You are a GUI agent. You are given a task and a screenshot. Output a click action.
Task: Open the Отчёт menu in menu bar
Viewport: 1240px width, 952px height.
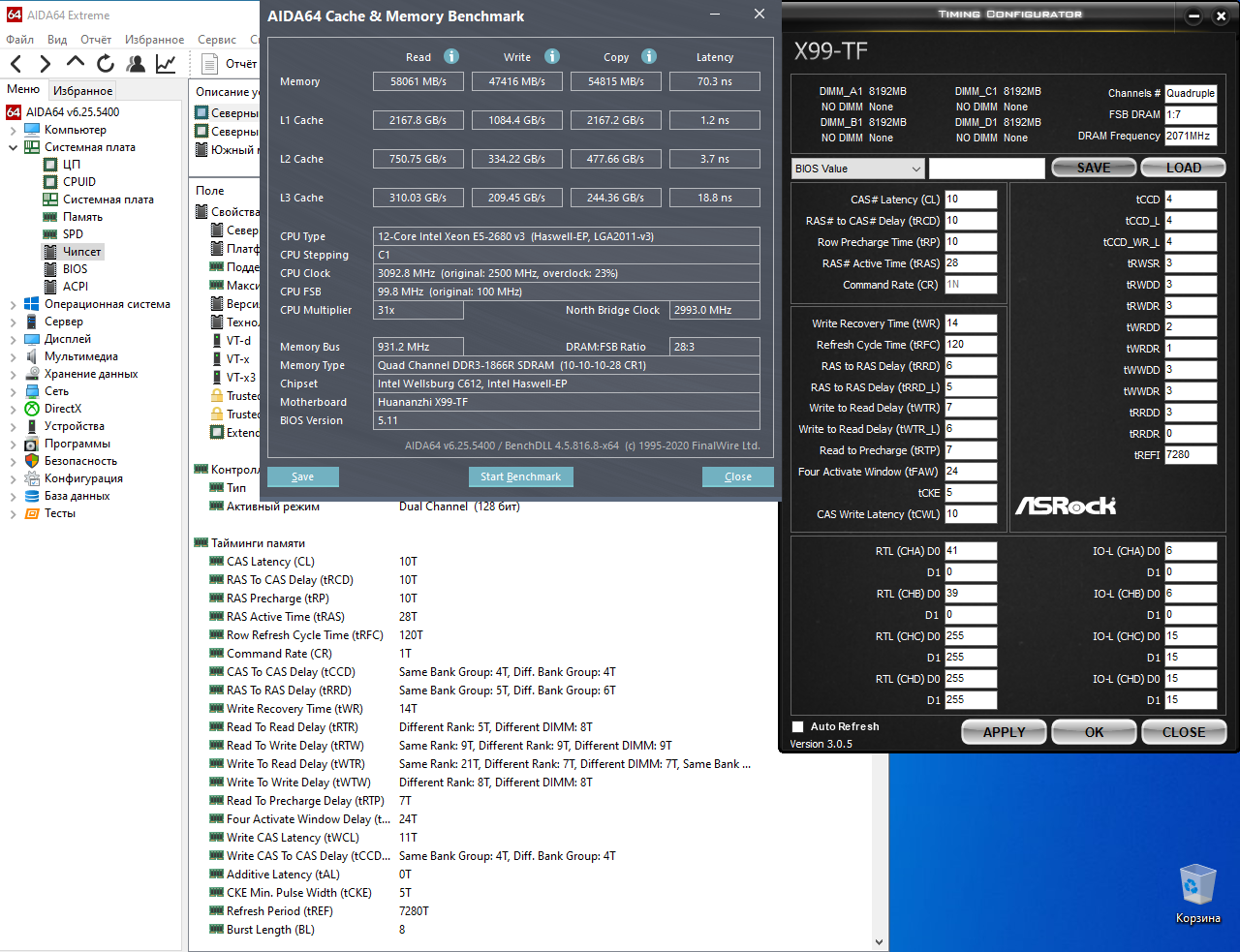(x=96, y=40)
